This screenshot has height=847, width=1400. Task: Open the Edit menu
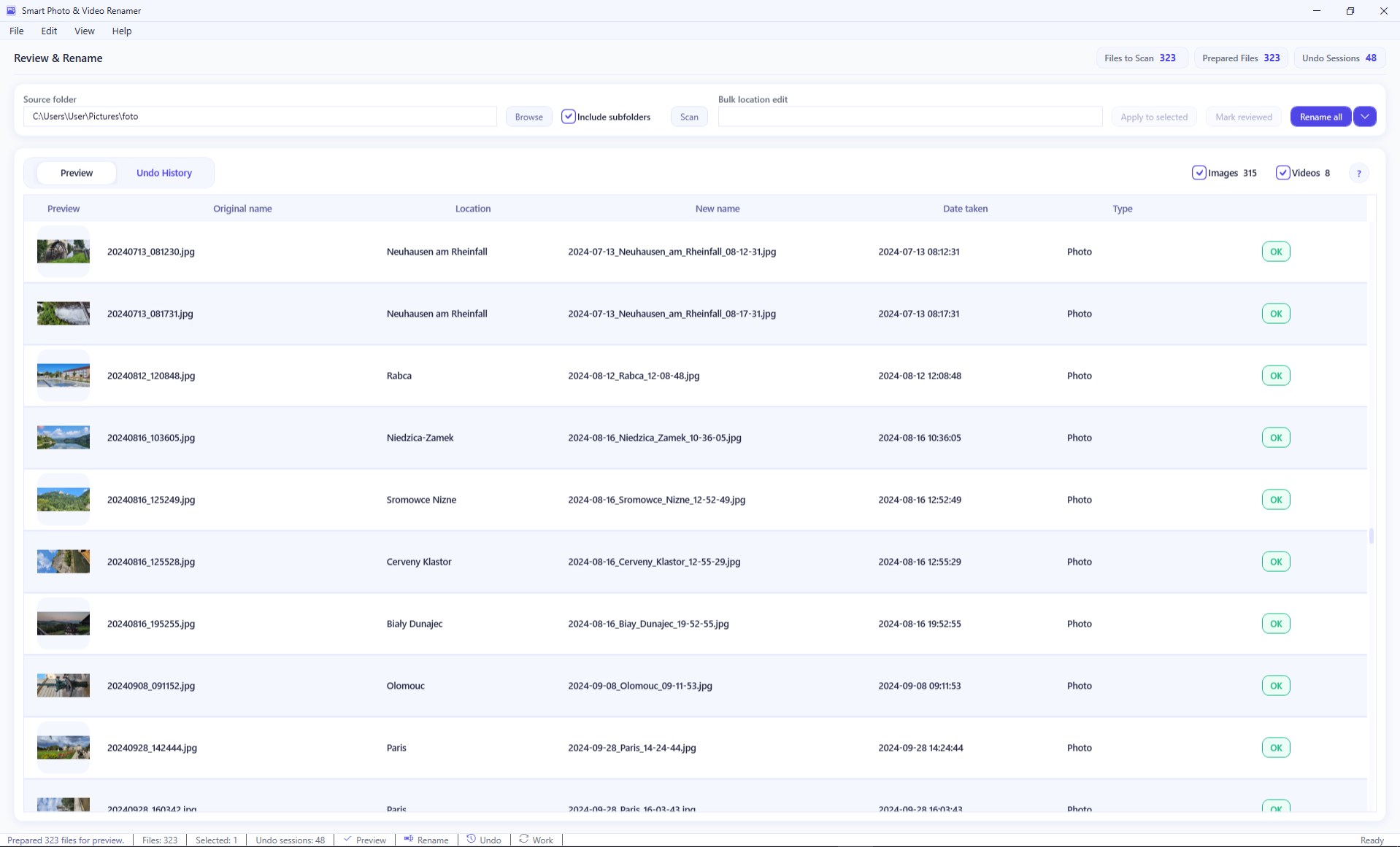(49, 31)
